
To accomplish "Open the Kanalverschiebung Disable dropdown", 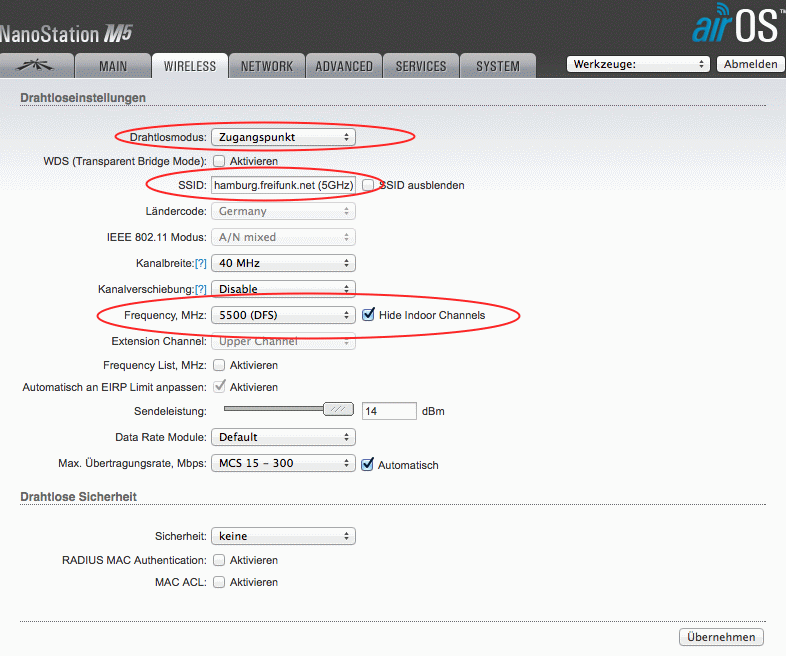I will (283, 289).
